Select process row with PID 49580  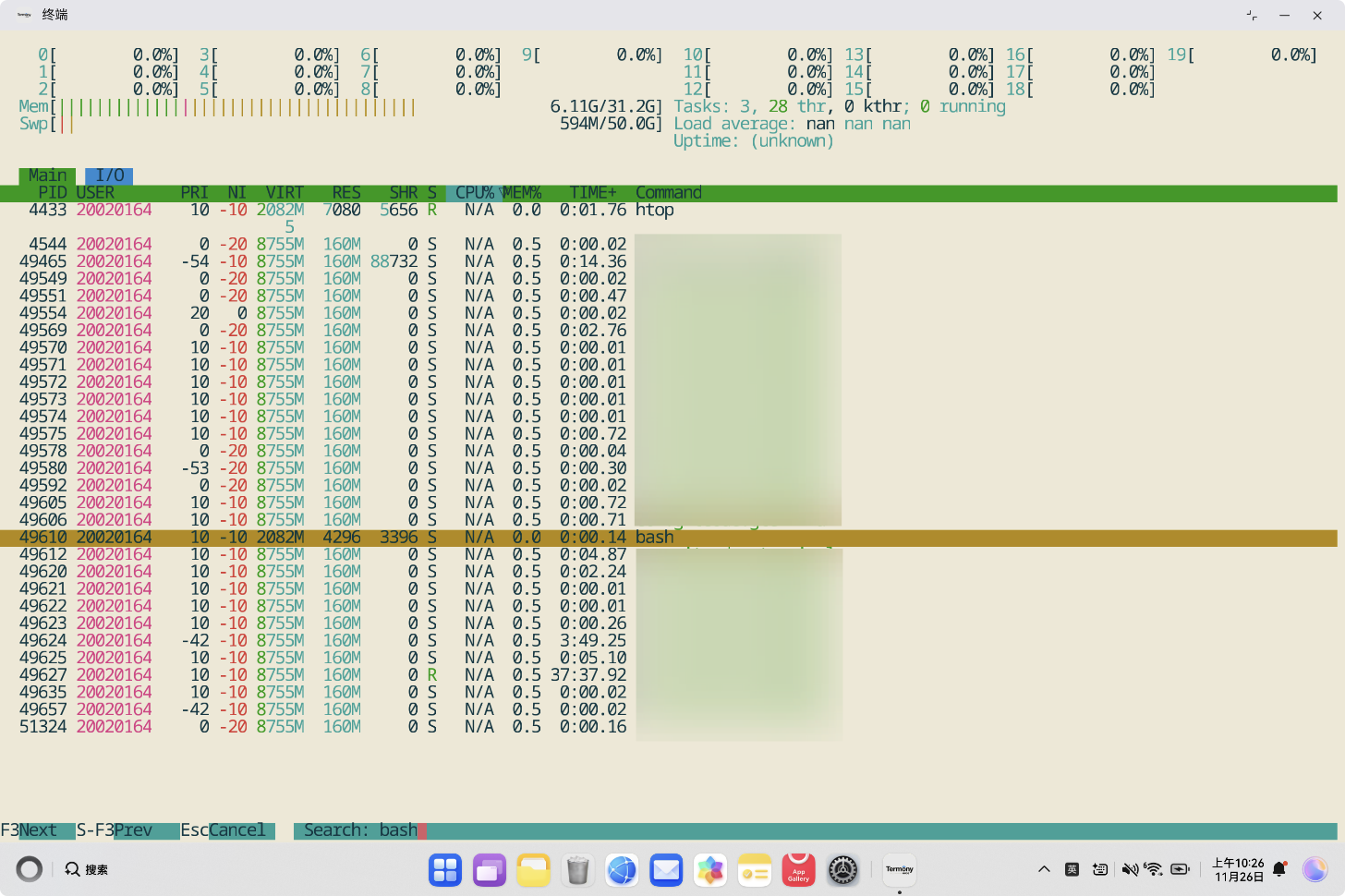click(669, 468)
